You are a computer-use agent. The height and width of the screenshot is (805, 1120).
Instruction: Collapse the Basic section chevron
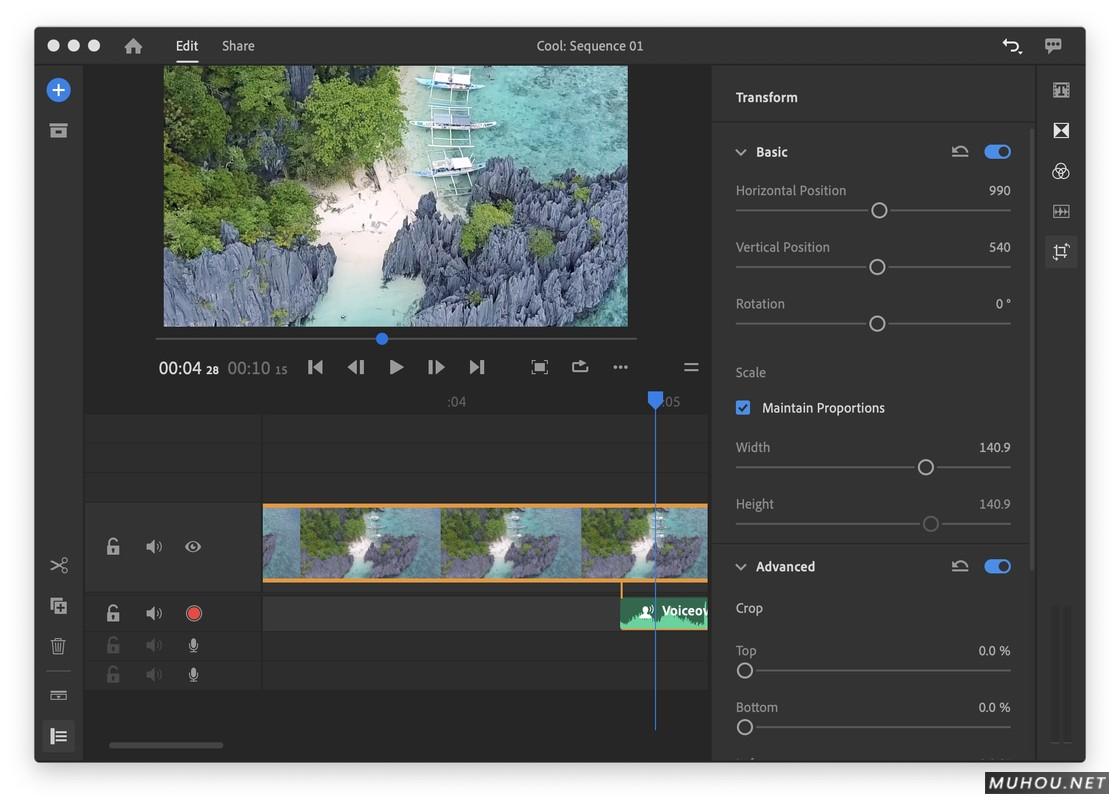pyautogui.click(x=741, y=152)
